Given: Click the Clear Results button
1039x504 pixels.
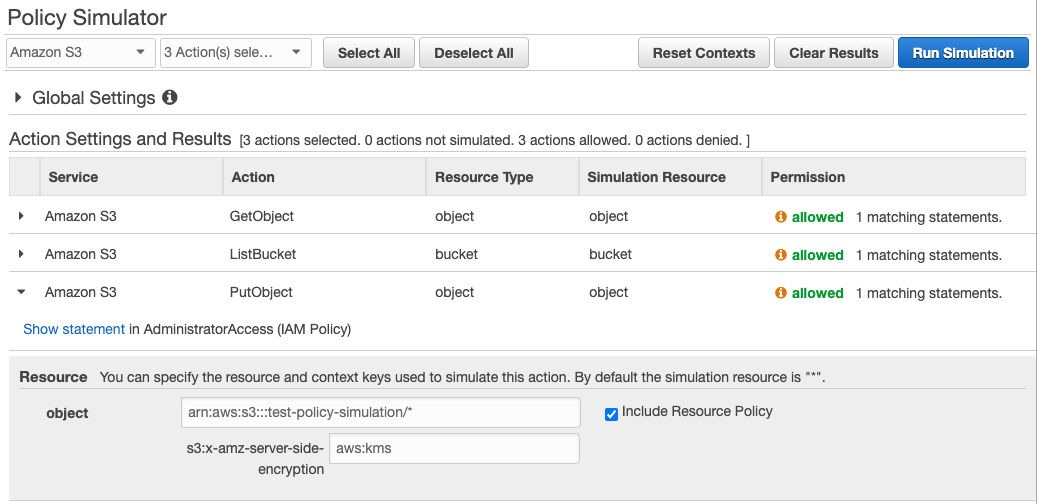Looking at the screenshot, I should [x=833, y=53].
